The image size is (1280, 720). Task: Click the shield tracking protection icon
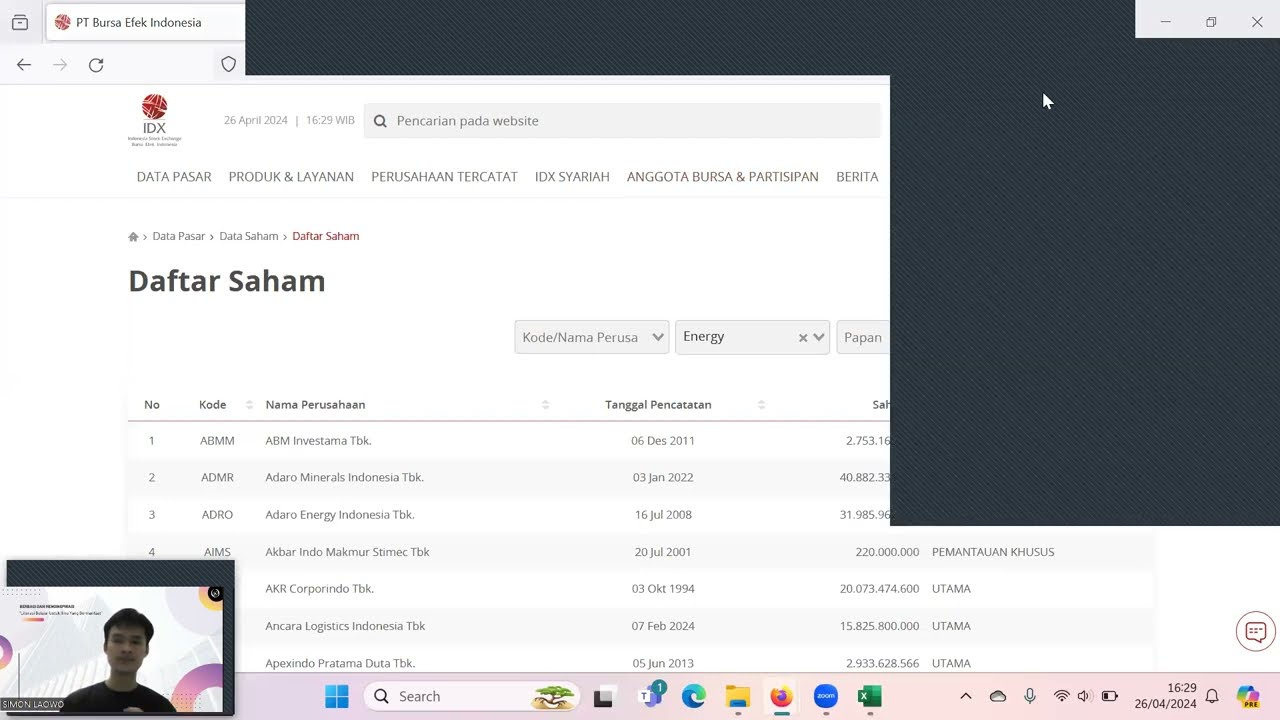click(228, 65)
